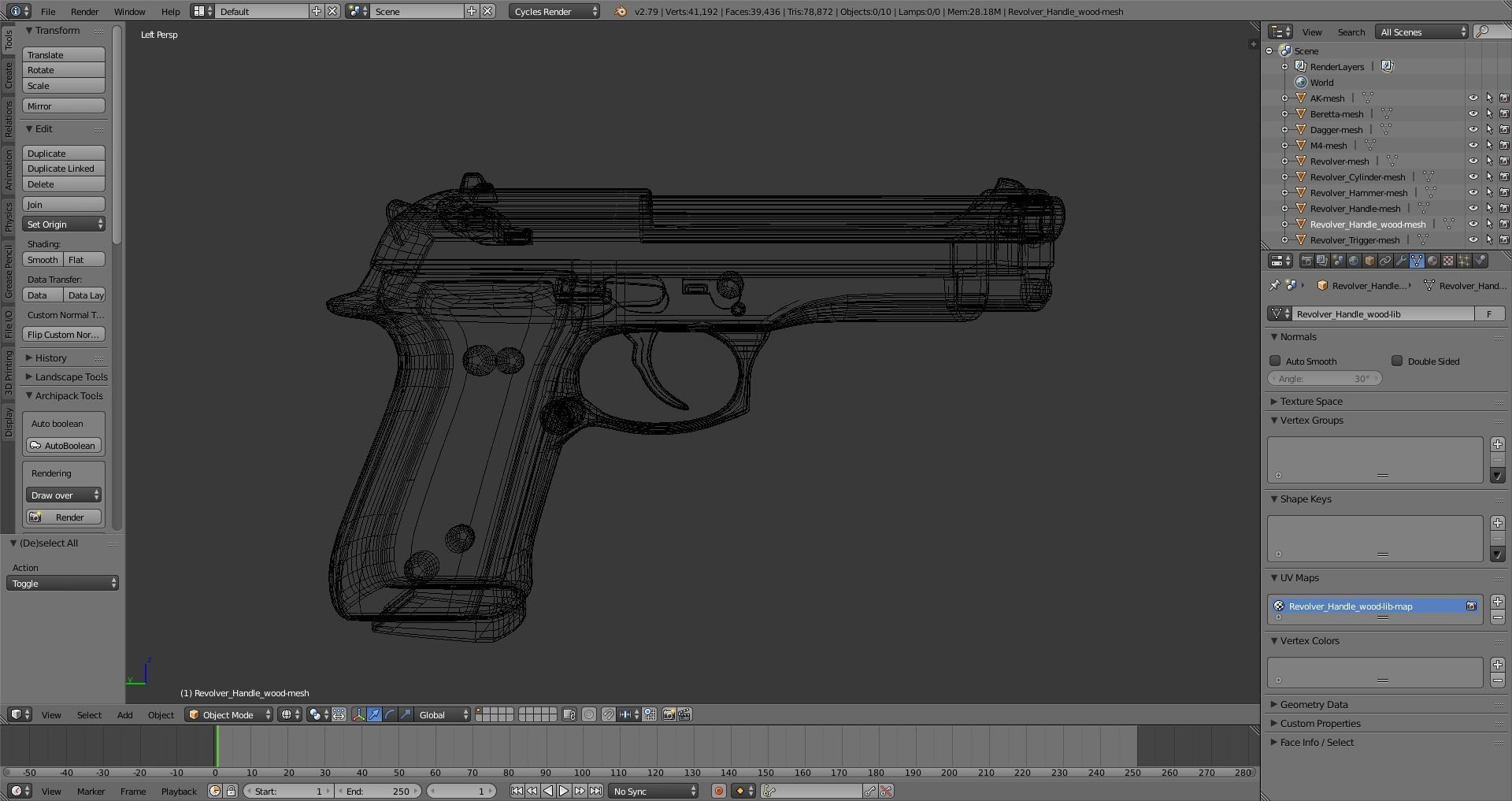Hide AK-mesh using its eye icon
1512x801 pixels.
pyautogui.click(x=1473, y=98)
